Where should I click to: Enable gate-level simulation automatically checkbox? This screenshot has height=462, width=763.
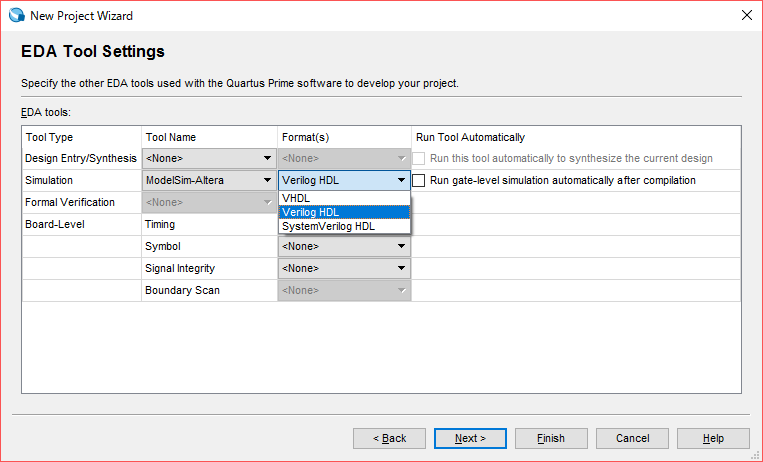tap(419, 181)
